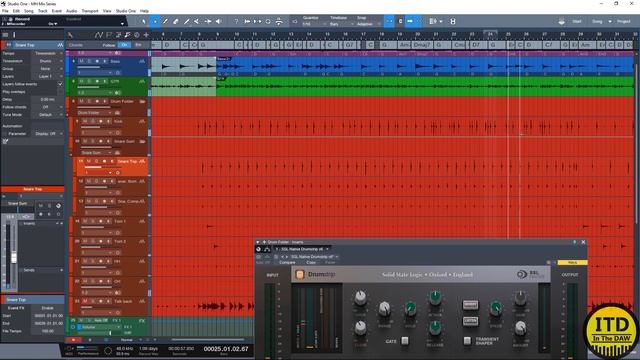640x360 pixels.
Task: Click the Snare Sum folder icon
Action: coord(142,142)
